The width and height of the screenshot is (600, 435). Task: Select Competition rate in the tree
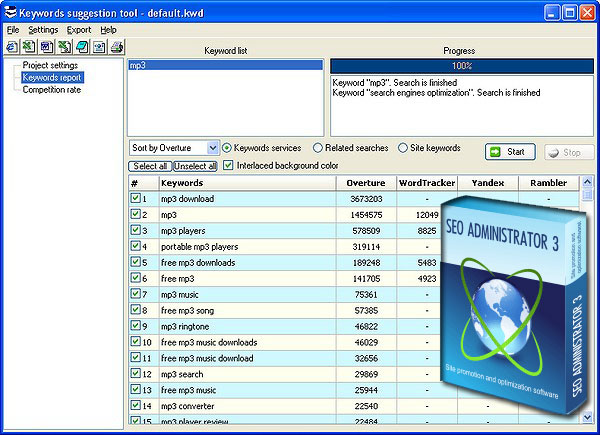(52, 90)
